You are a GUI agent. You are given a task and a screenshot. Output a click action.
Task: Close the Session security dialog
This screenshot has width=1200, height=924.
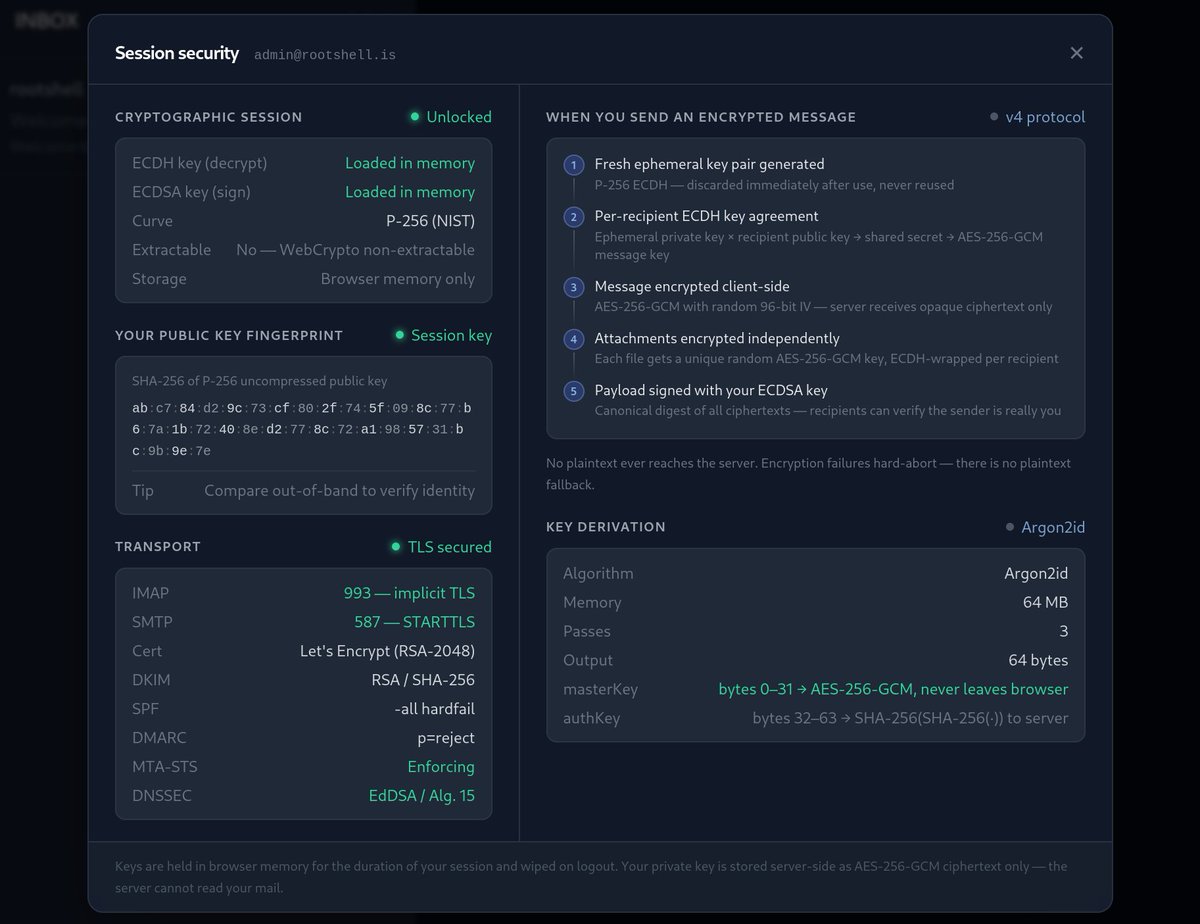click(x=1076, y=53)
